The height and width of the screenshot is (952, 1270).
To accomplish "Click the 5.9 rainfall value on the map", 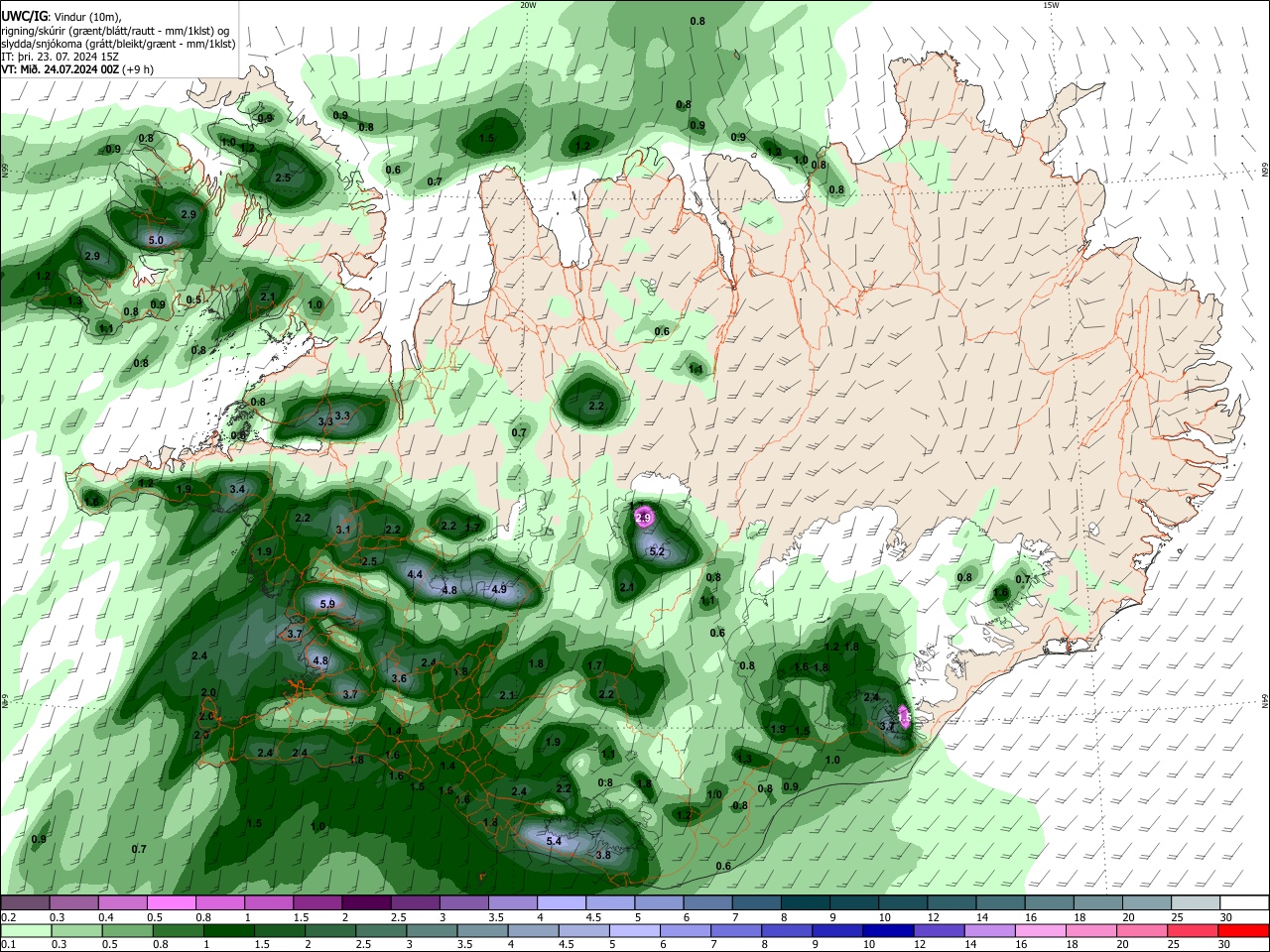I will tap(327, 603).
